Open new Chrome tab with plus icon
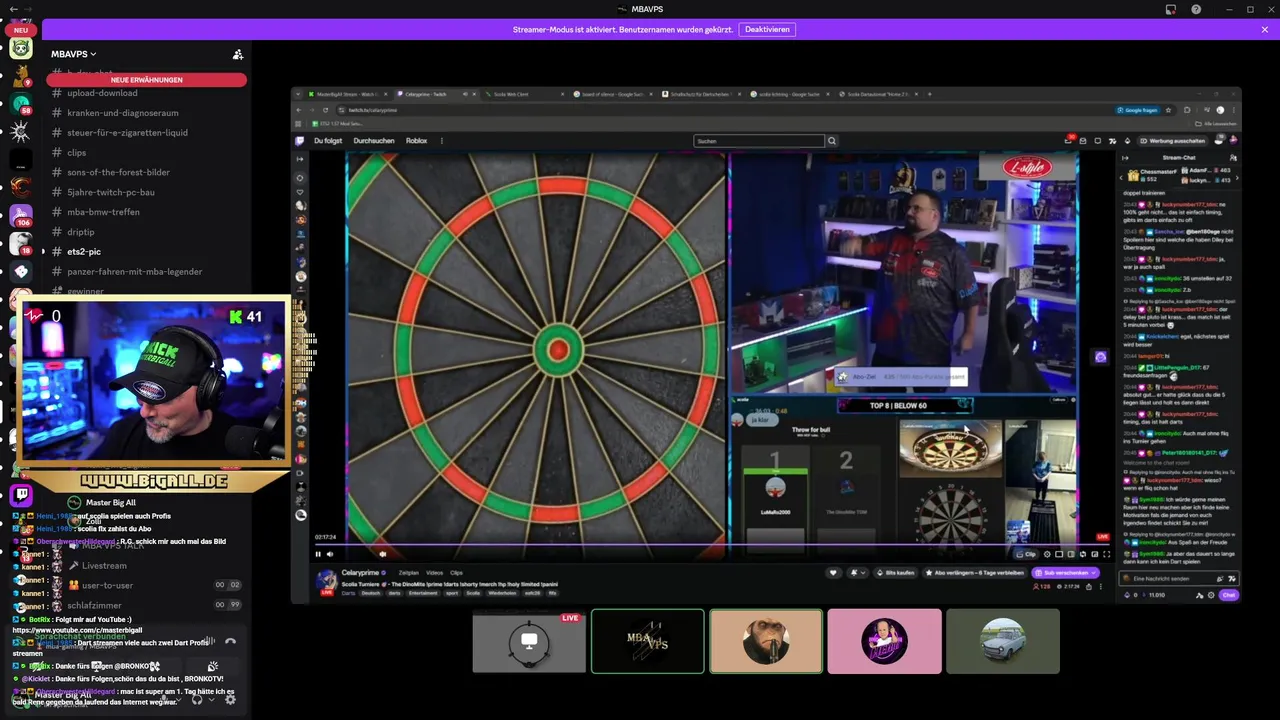This screenshot has height=720, width=1280. 929,94
